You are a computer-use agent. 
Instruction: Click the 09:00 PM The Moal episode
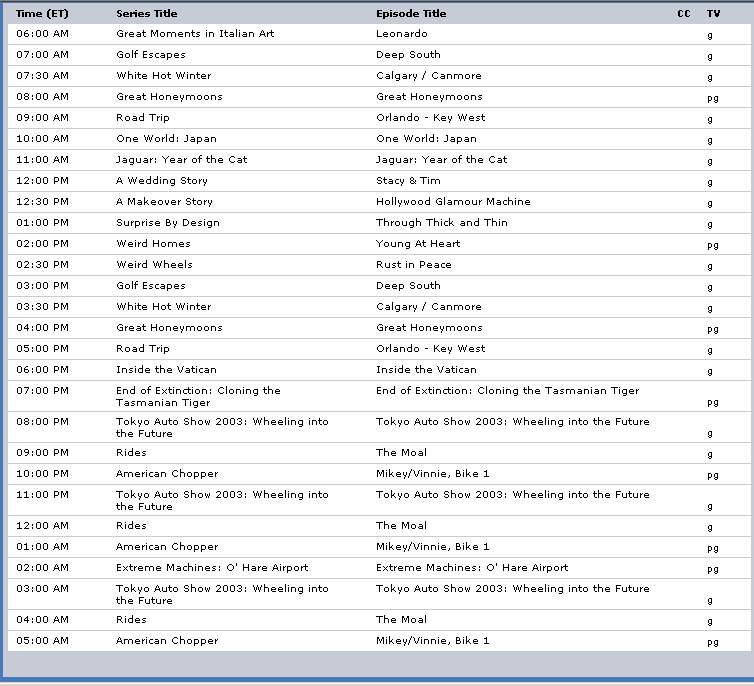(x=402, y=453)
